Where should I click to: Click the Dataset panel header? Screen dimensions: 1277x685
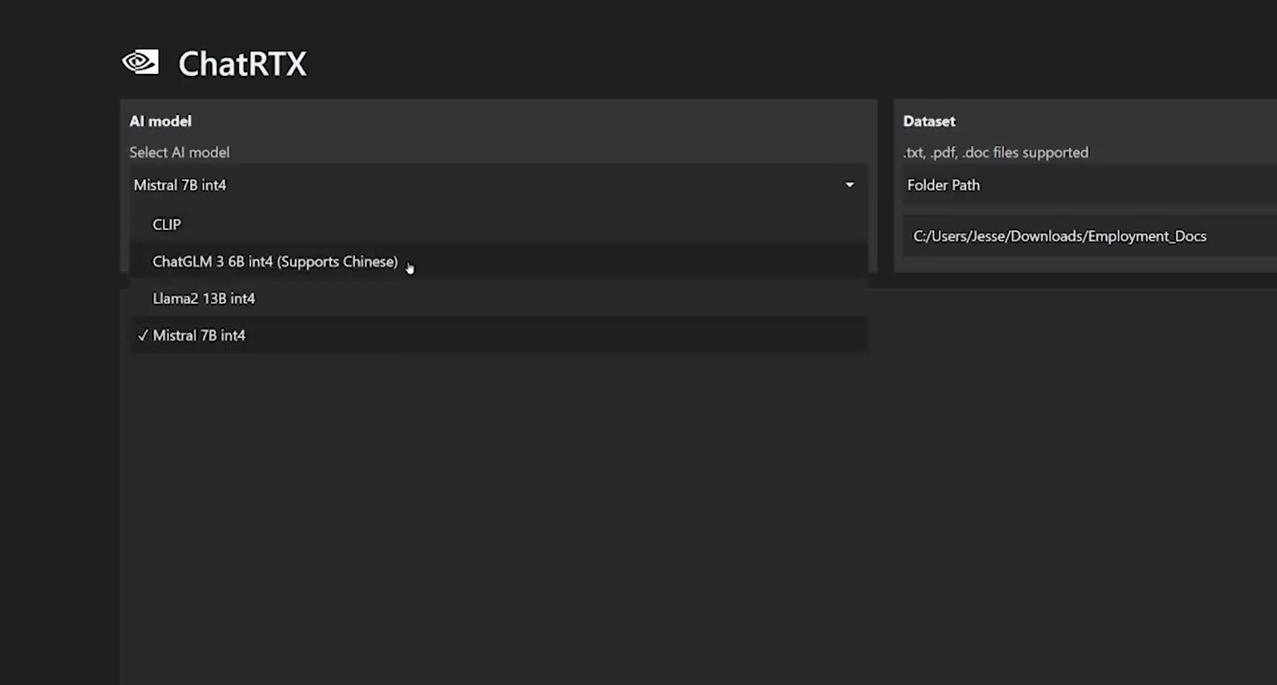[929, 121]
